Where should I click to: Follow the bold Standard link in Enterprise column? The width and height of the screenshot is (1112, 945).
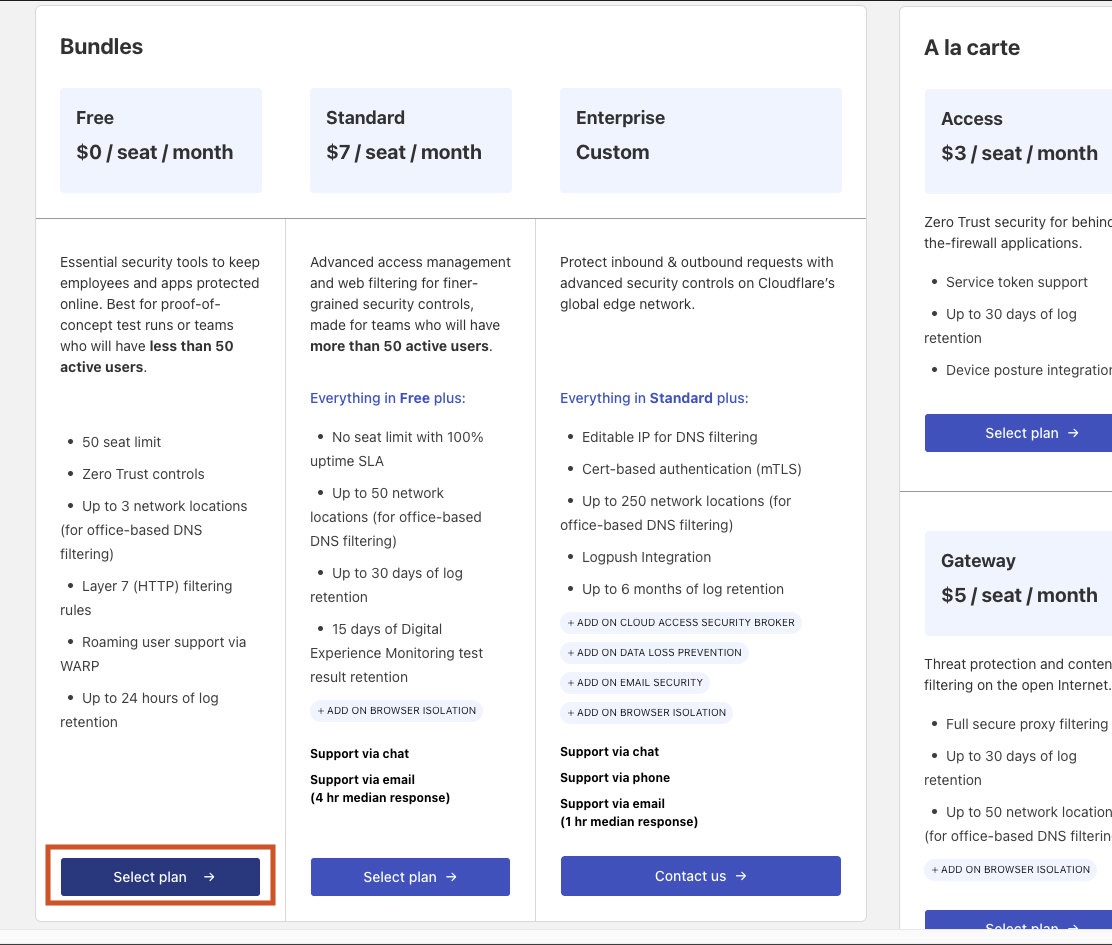point(681,398)
